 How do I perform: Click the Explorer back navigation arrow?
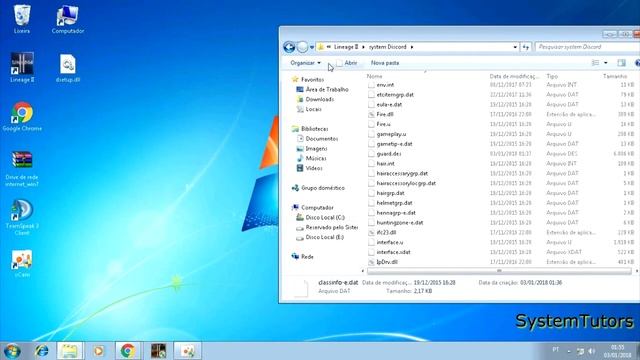[x=289, y=47]
